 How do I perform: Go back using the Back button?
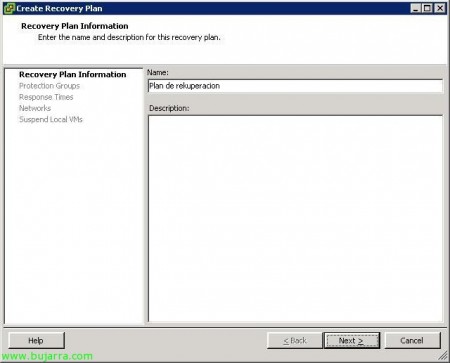coord(295,340)
